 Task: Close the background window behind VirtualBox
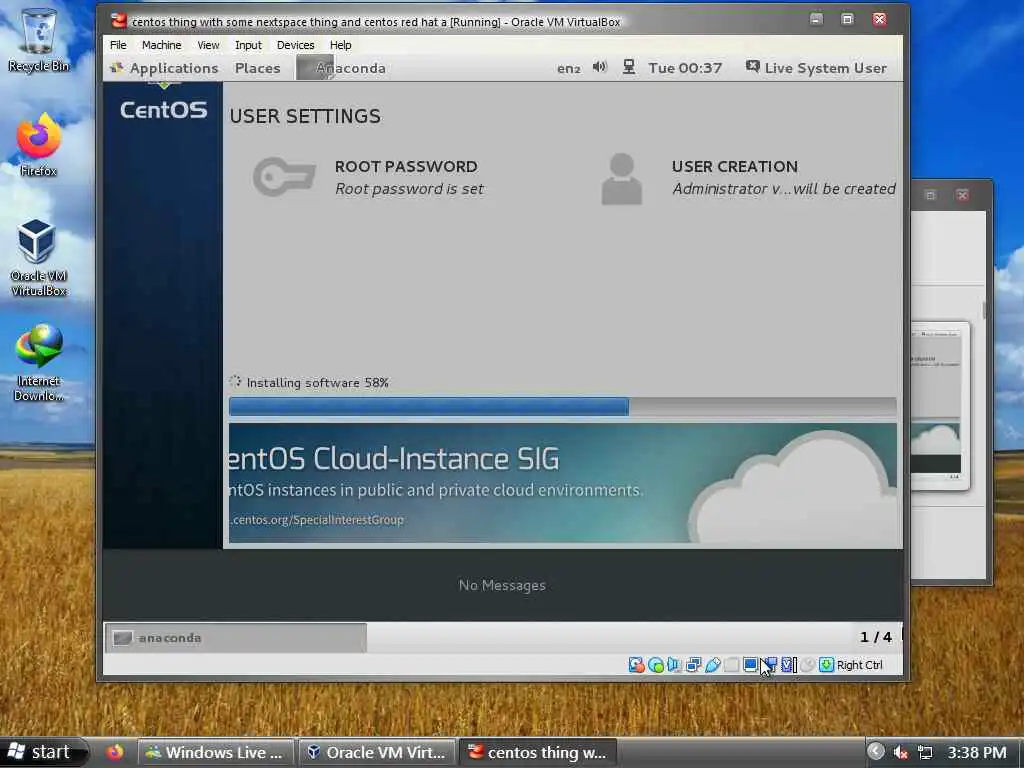pos(963,195)
